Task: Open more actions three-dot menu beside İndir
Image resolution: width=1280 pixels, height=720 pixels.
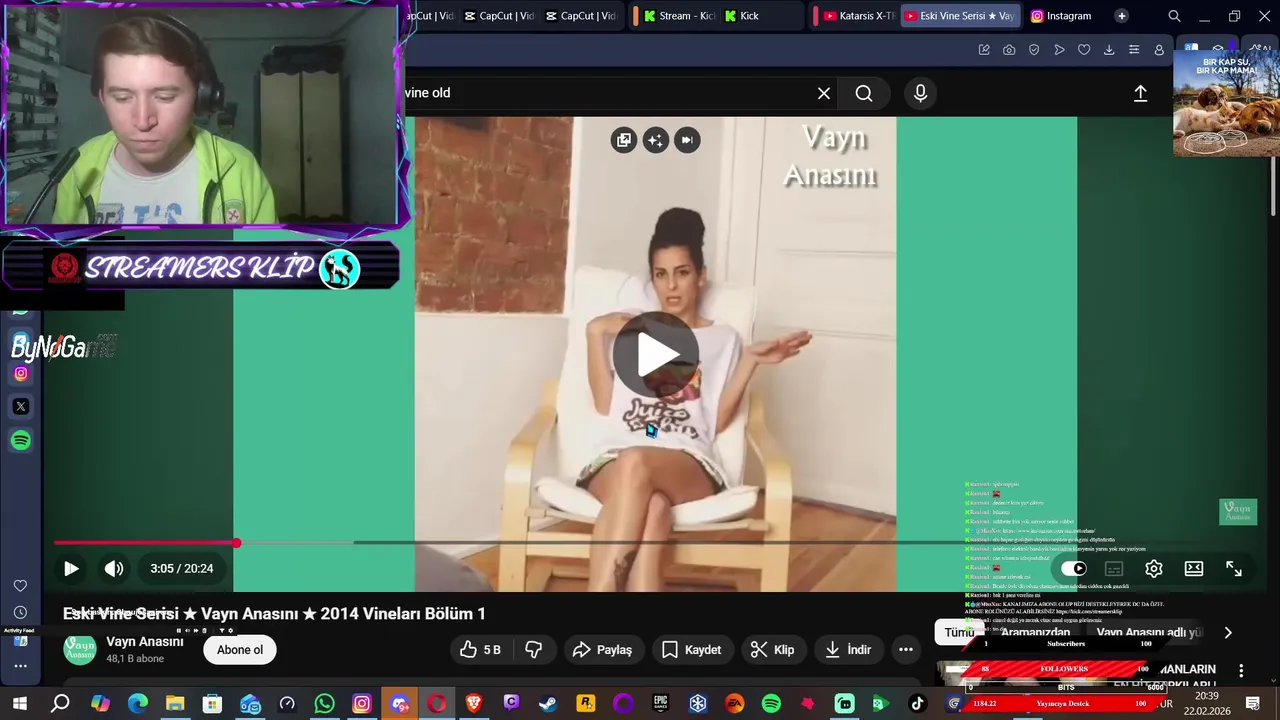Action: tap(906, 650)
